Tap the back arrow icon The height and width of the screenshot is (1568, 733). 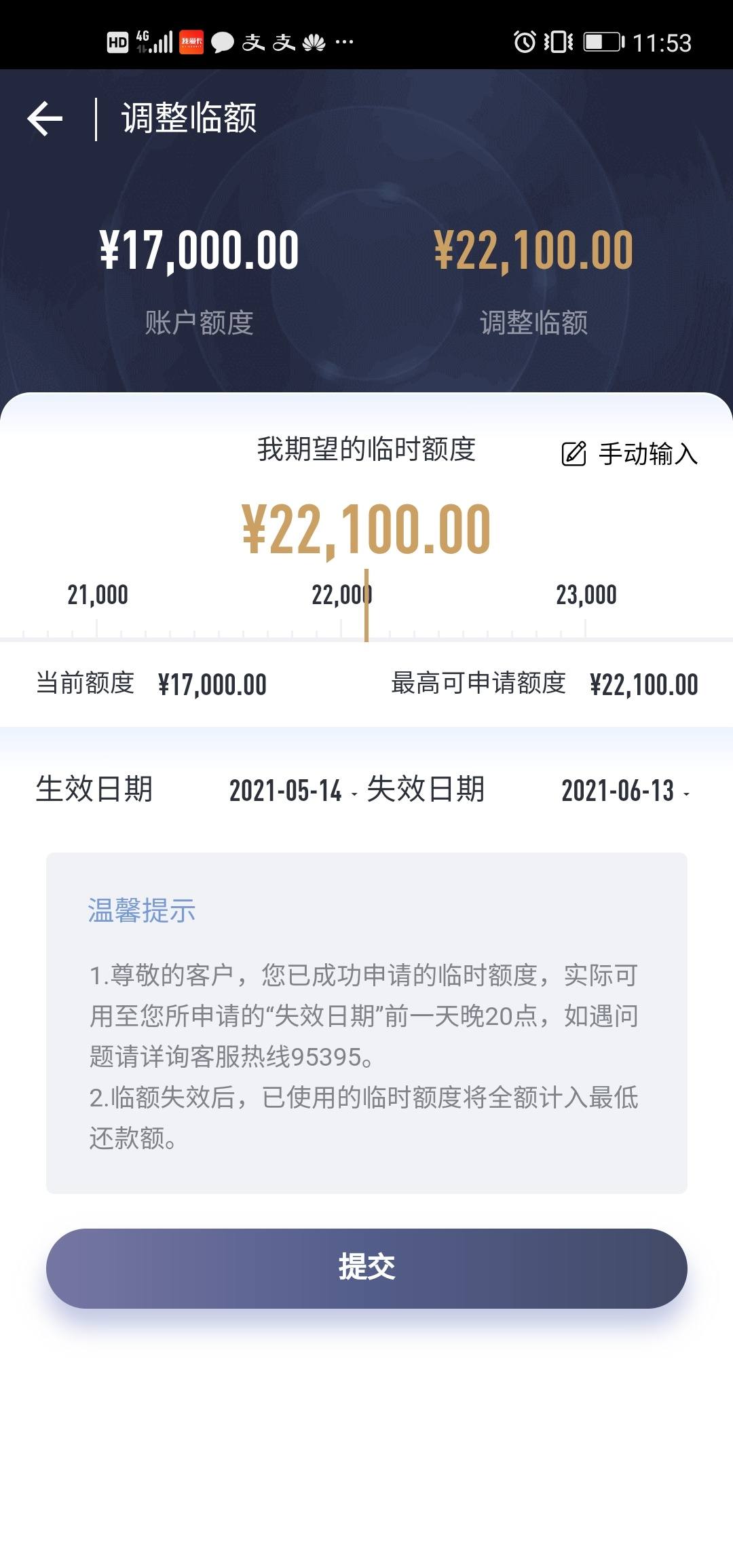click(45, 119)
